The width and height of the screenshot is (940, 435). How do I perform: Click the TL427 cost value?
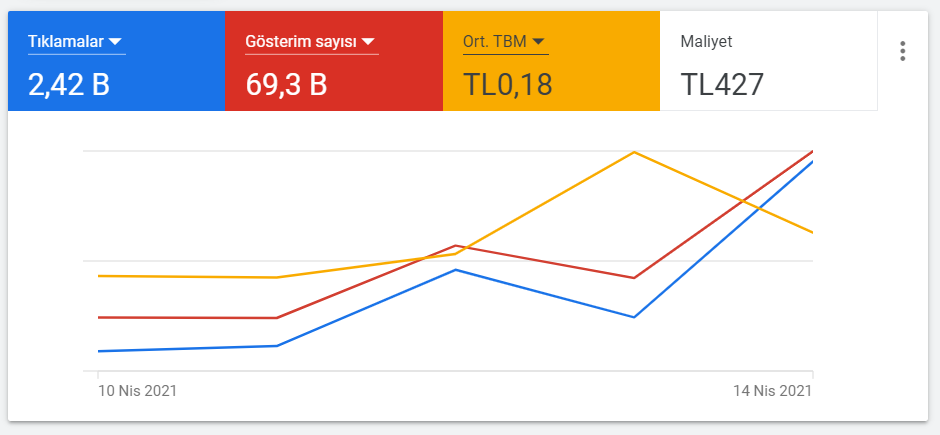[722, 84]
